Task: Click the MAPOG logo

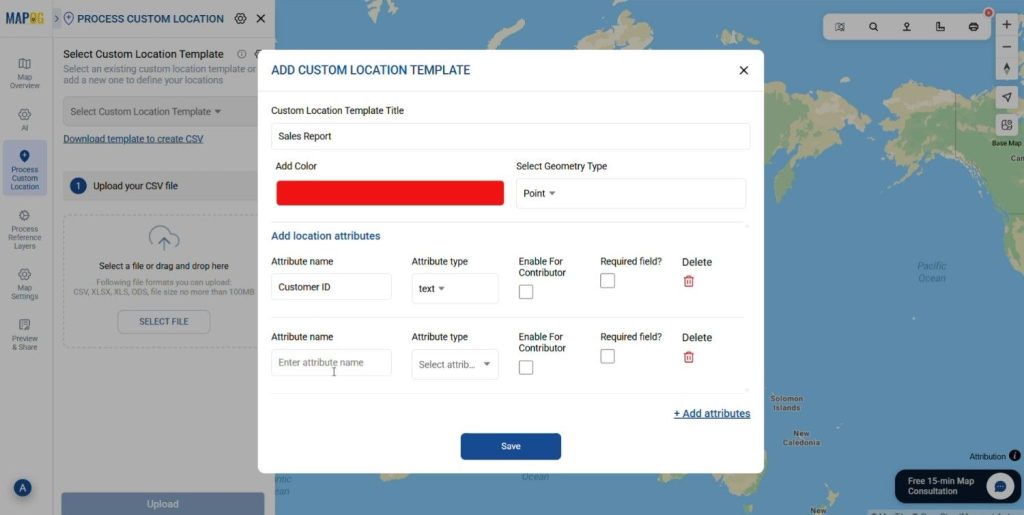Action: point(25,18)
